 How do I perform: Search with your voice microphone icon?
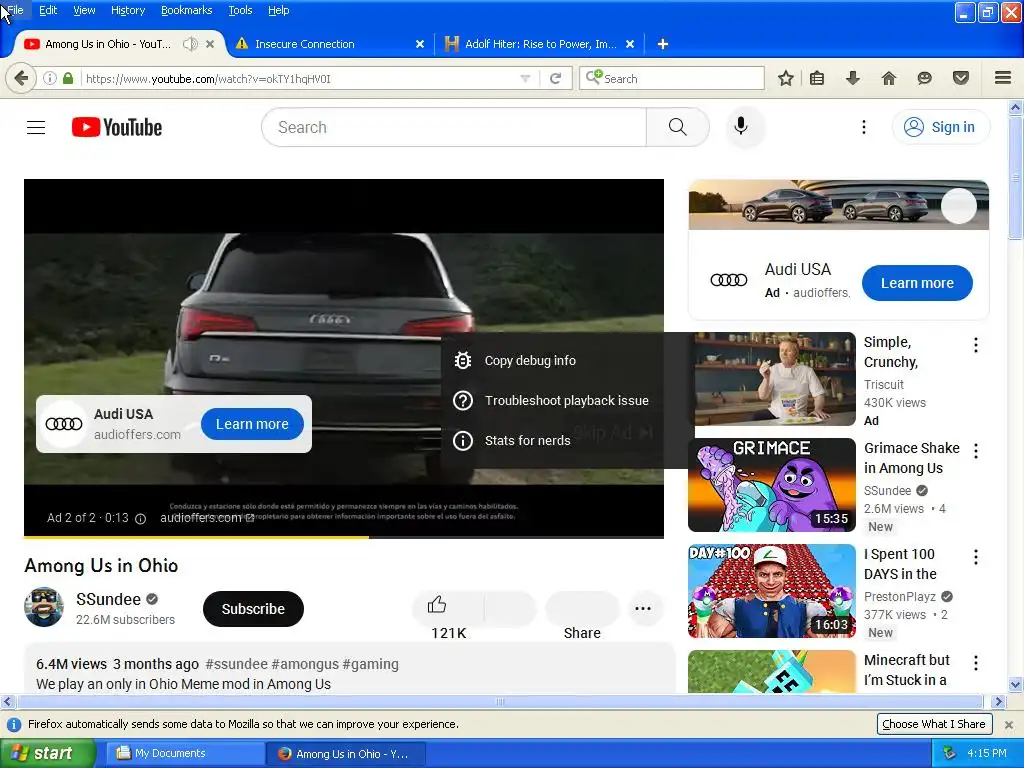741,126
